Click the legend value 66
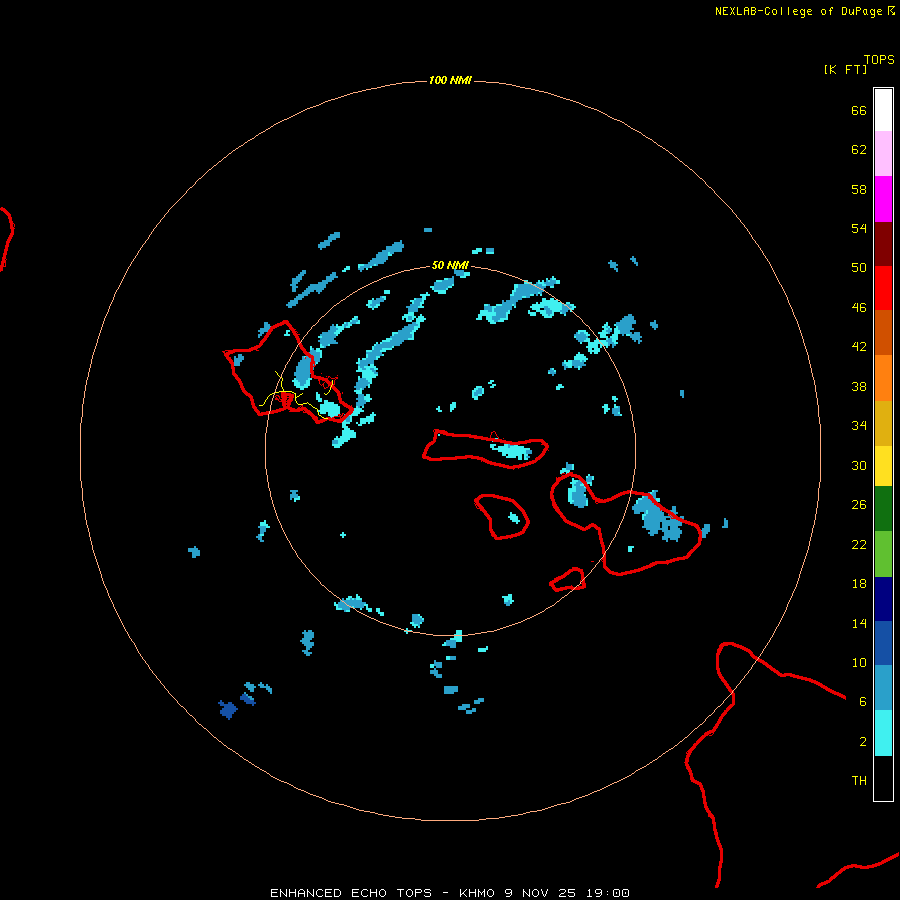This screenshot has height=900, width=900. (x=859, y=111)
